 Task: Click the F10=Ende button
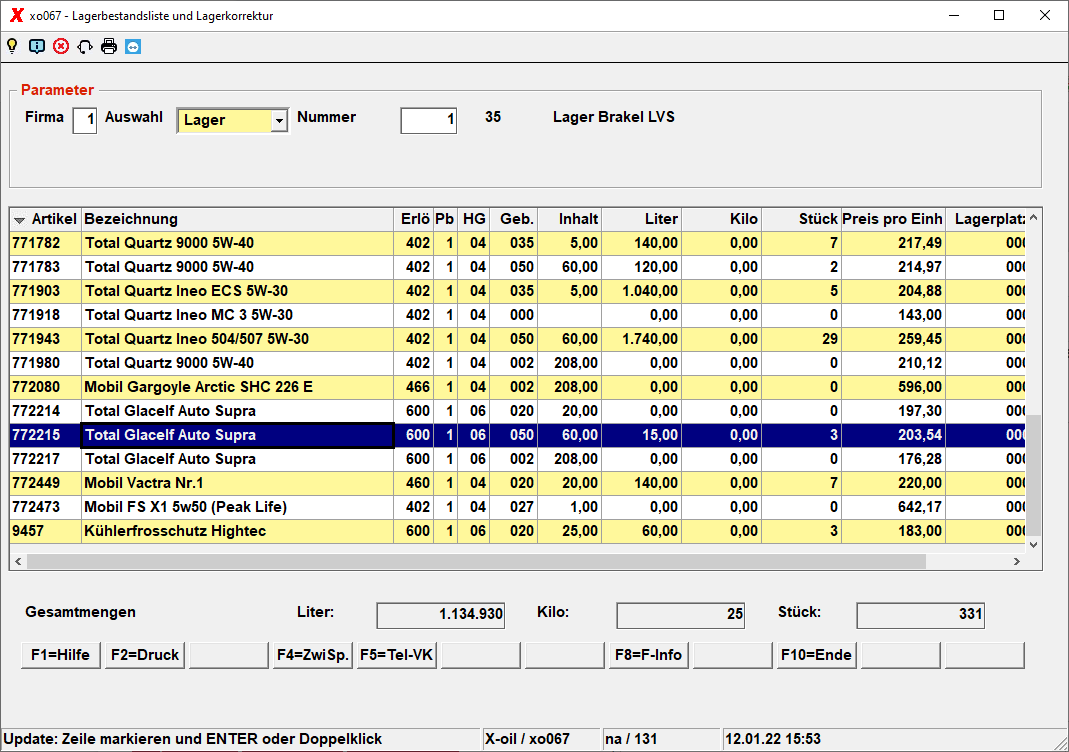point(817,655)
